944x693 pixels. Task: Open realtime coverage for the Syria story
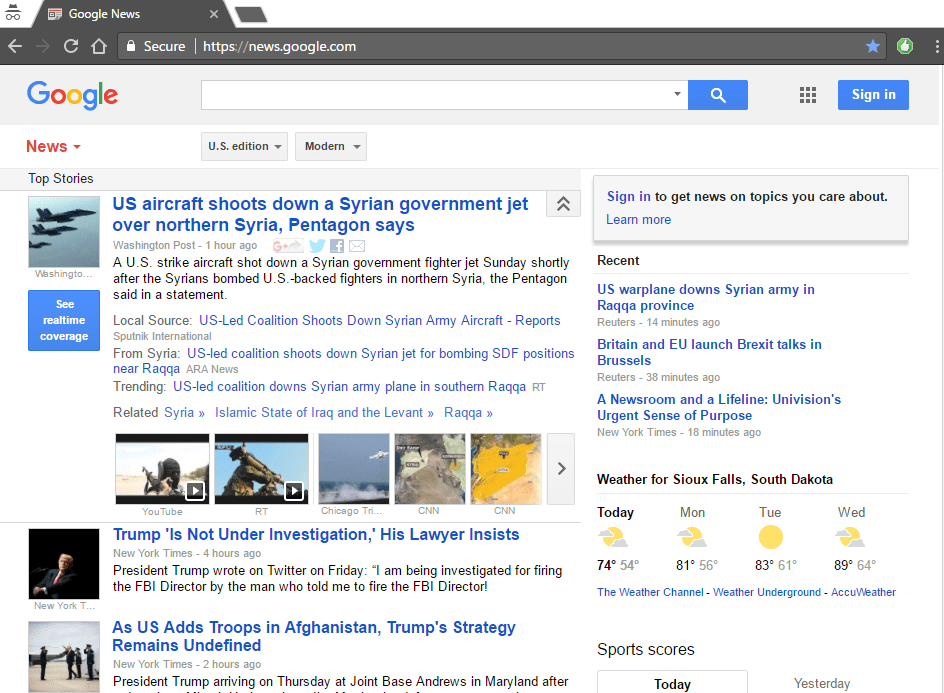pyautogui.click(x=64, y=320)
